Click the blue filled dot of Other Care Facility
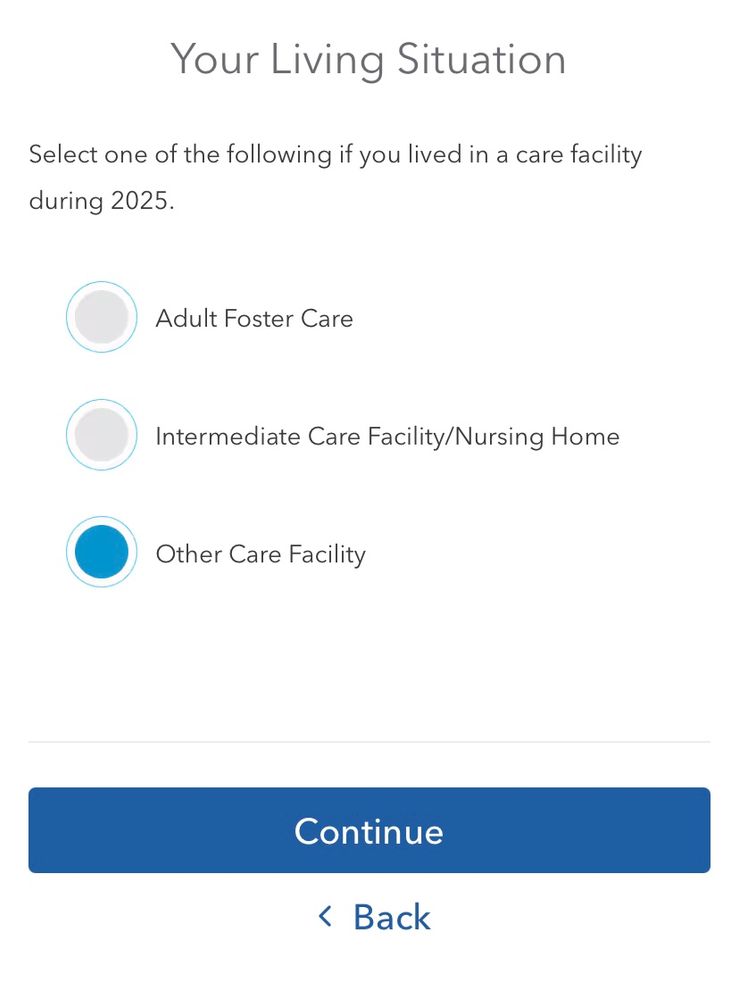This screenshot has height=999, width=739. pyautogui.click(x=101, y=553)
